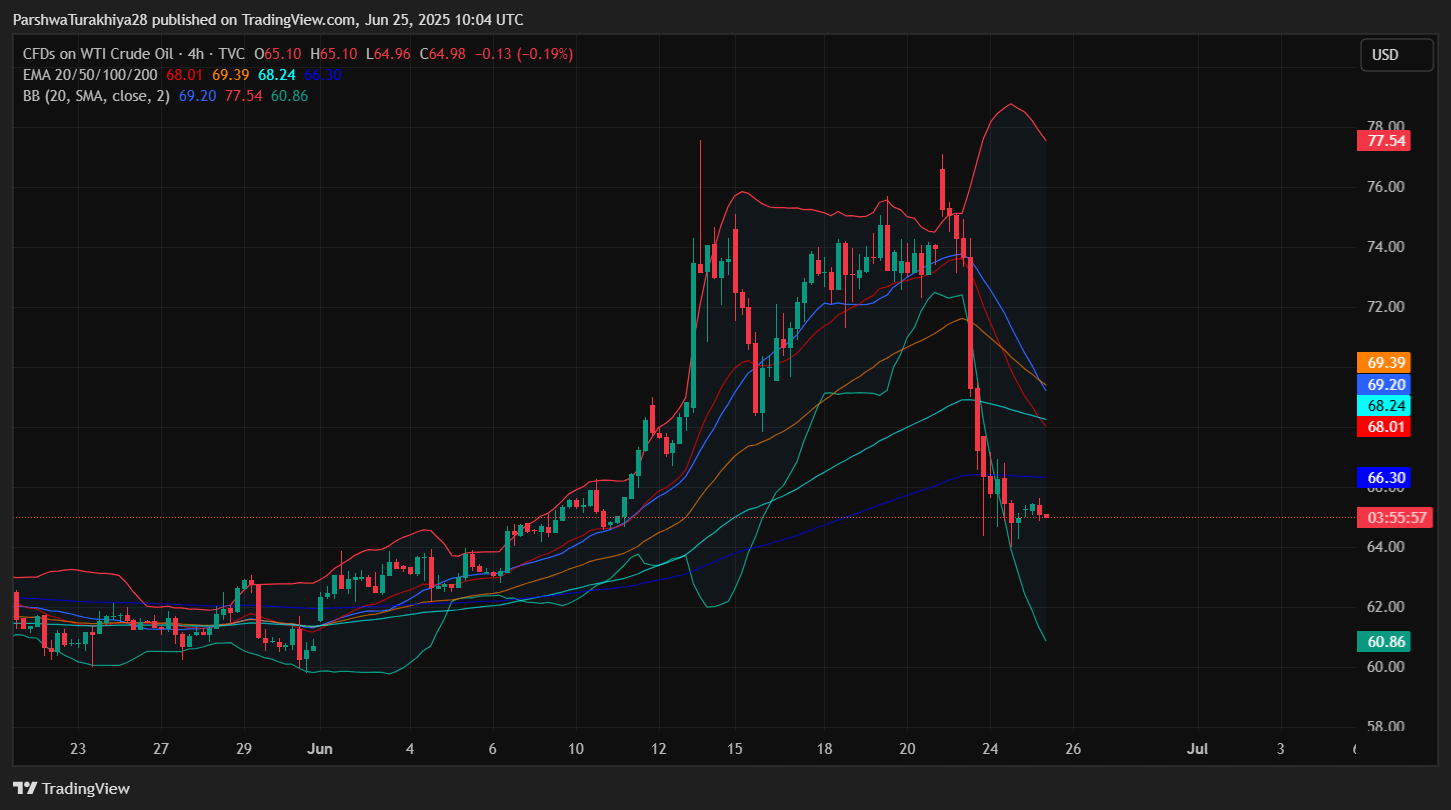Click the cyan 68.24 EMA 100 price label
Screen dimensions: 1451x810
(1383, 405)
